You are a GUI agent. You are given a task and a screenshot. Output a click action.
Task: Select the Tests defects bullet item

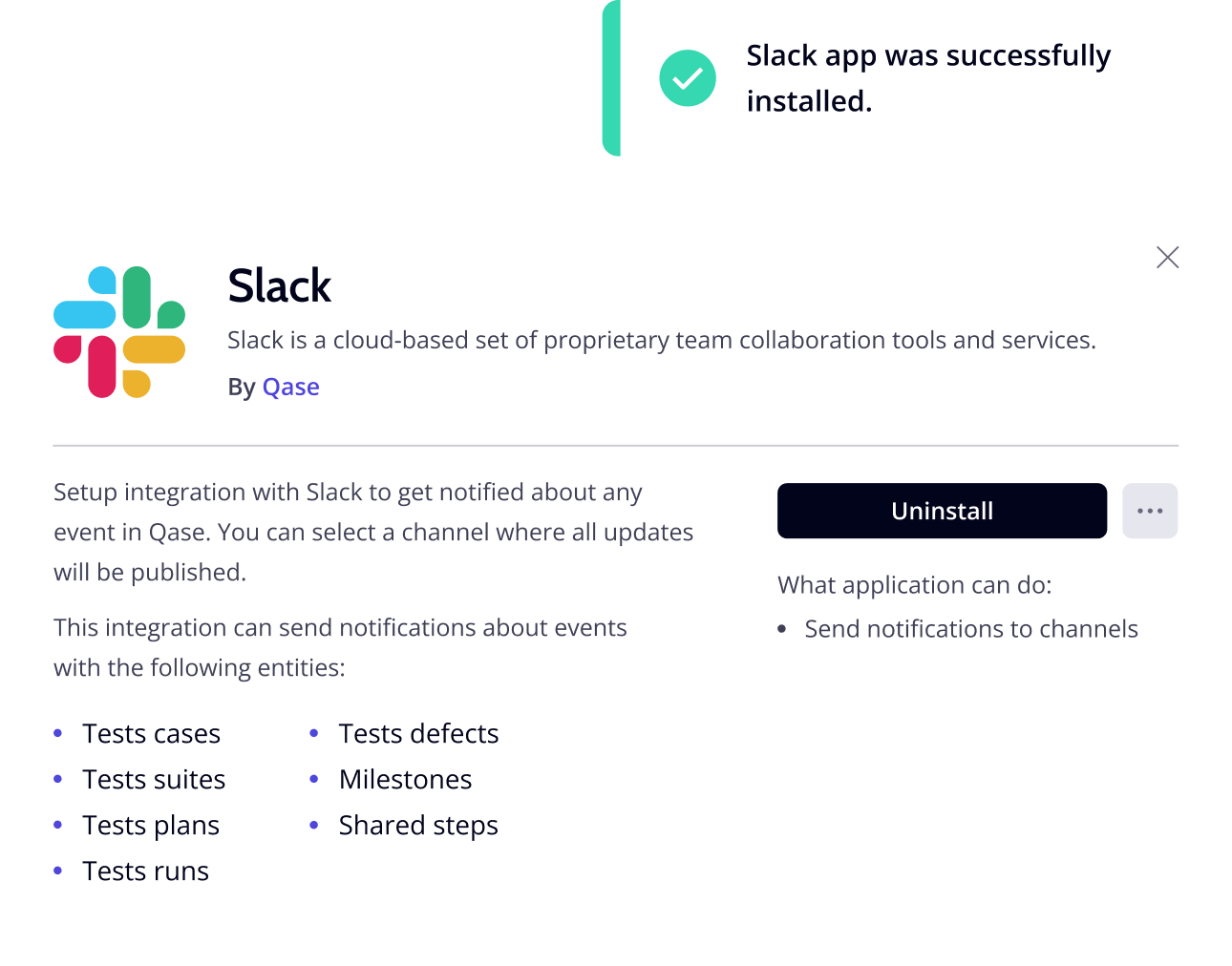pyautogui.click(x=418, y=733)
